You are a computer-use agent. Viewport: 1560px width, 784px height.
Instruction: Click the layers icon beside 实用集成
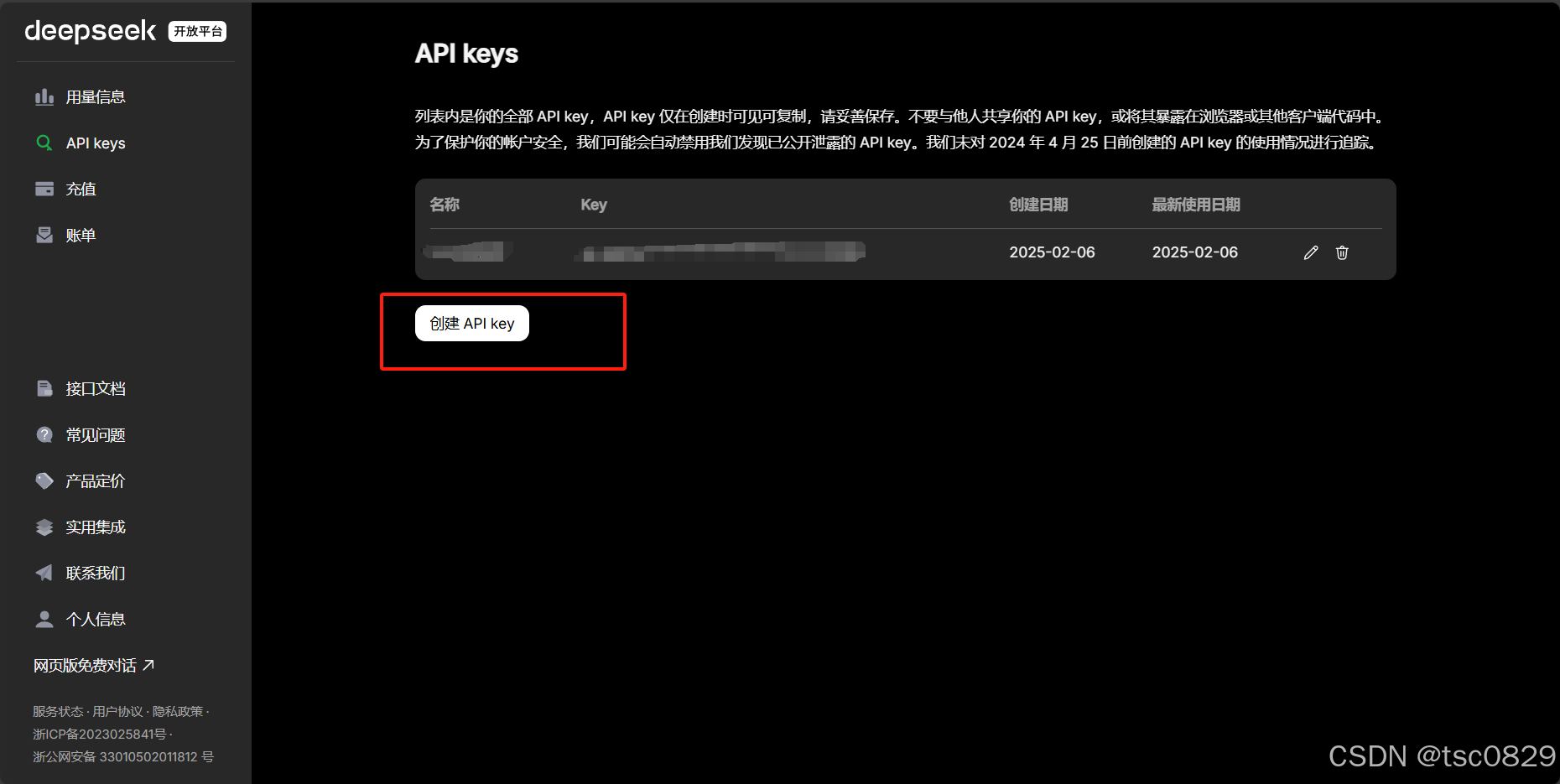pos(44,527)
